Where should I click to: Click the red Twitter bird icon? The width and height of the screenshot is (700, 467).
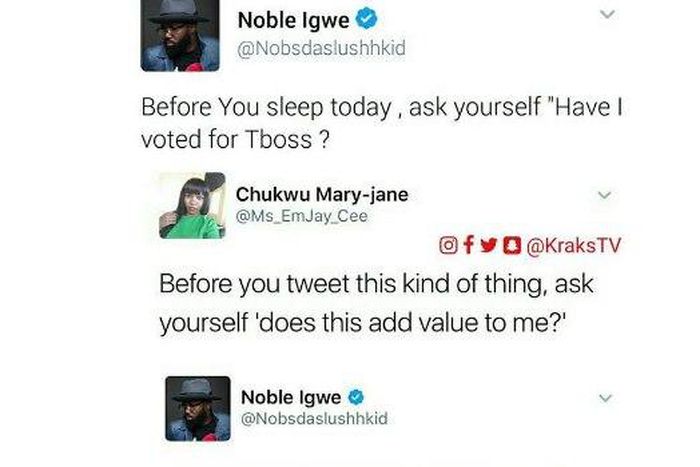(487, 245)
